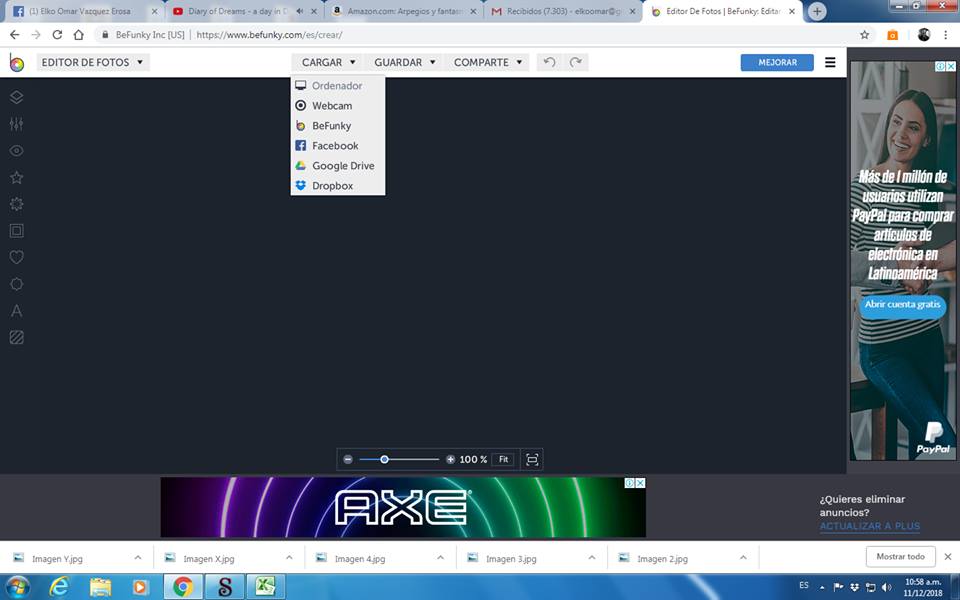Image resolution: width=960 pixels, height=600 pixels.
Task: Select the Edit sliders tool icon
Action: tap(16, 124)
